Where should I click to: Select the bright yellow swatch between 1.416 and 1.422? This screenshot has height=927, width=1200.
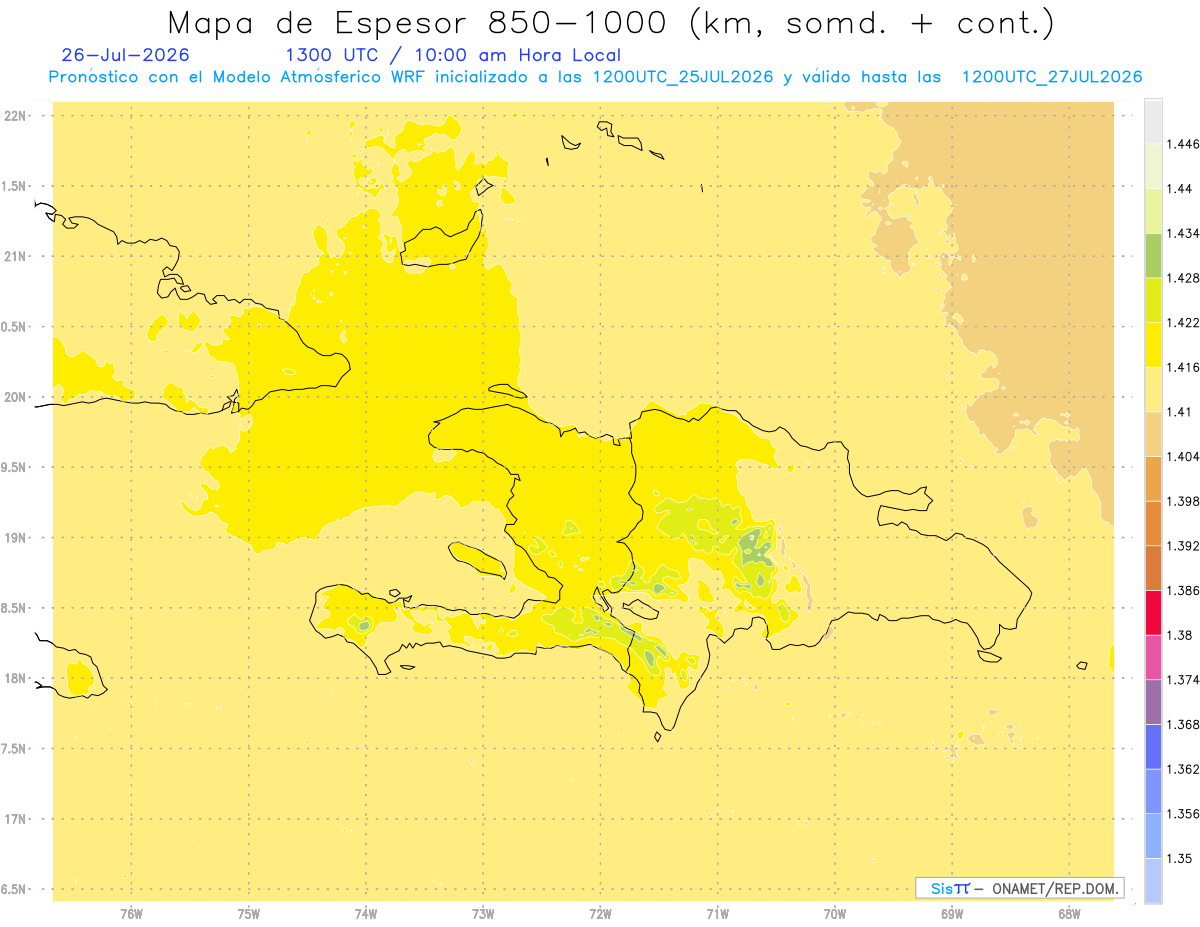click(1153, 344)
